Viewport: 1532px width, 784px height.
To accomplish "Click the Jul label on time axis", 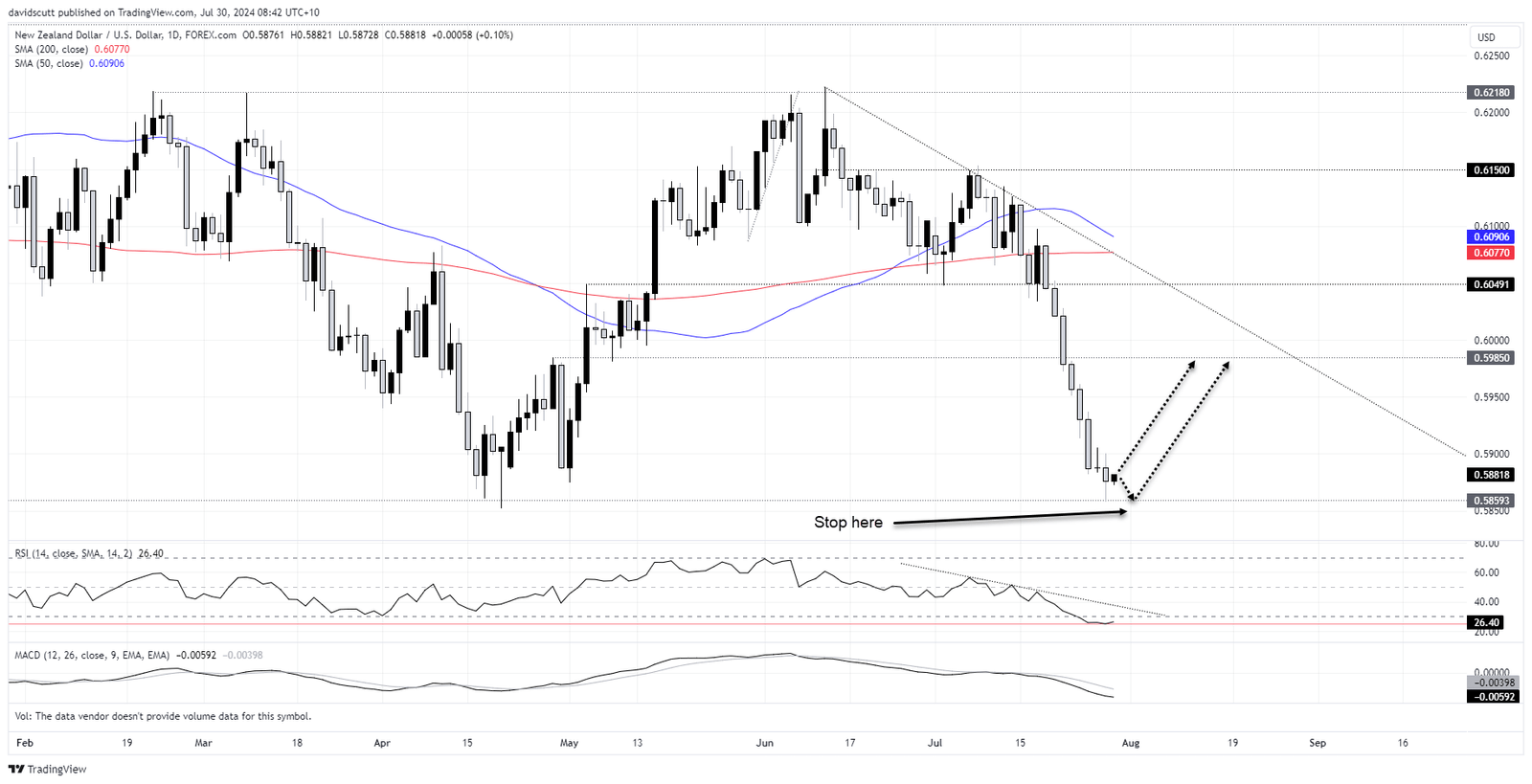I will (935, 743).
